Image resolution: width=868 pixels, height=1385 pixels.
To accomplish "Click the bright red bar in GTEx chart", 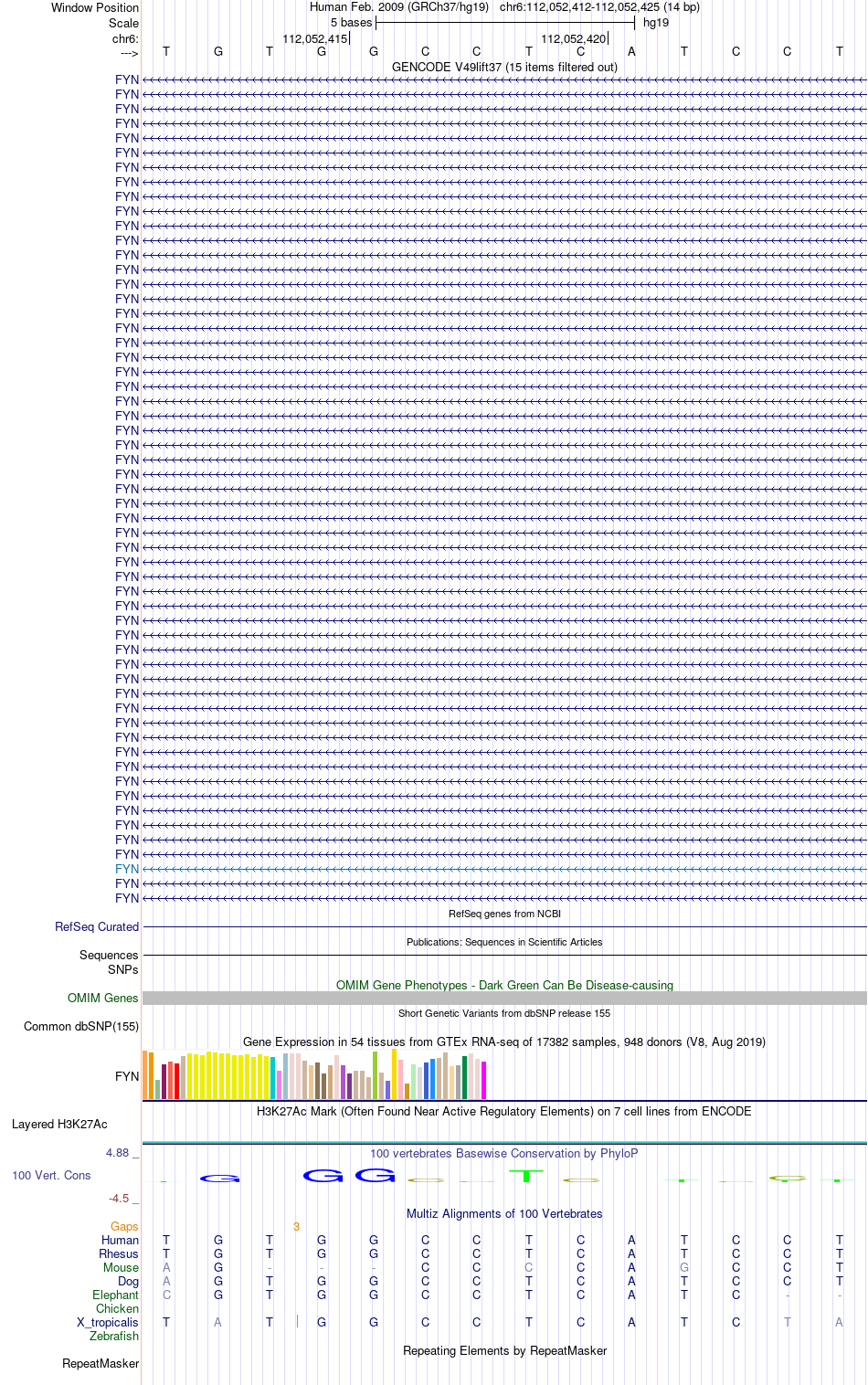I will [177, 1082].
